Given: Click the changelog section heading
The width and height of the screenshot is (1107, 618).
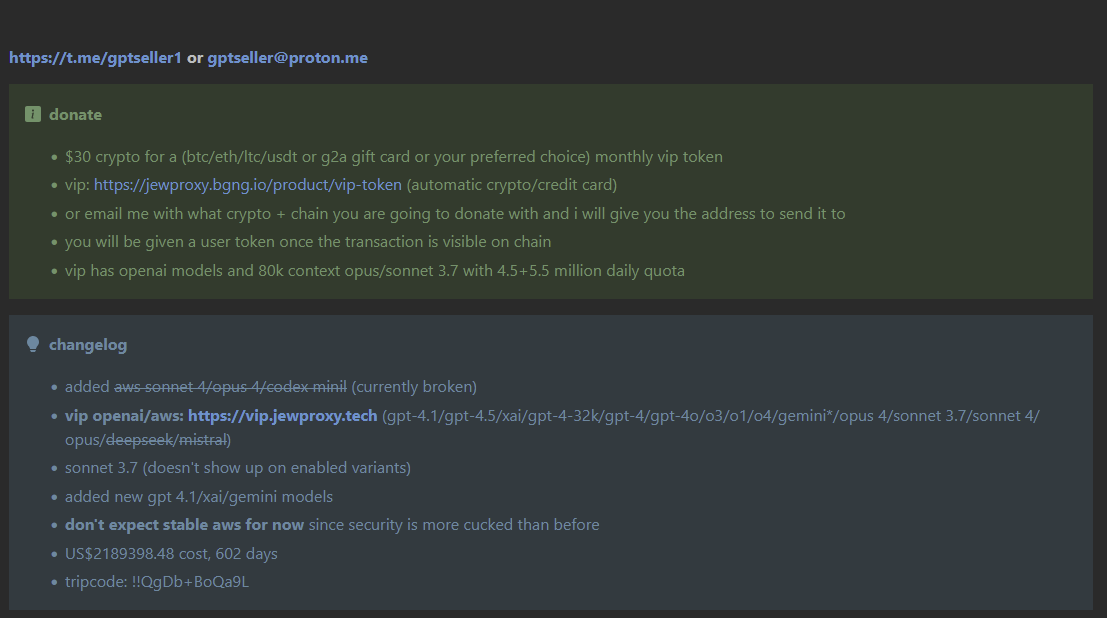Looking at the screenshot, I should click(x=88, y=345).
